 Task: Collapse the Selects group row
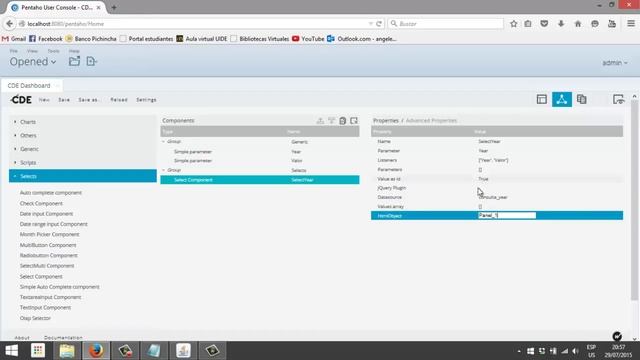[164, 170]
